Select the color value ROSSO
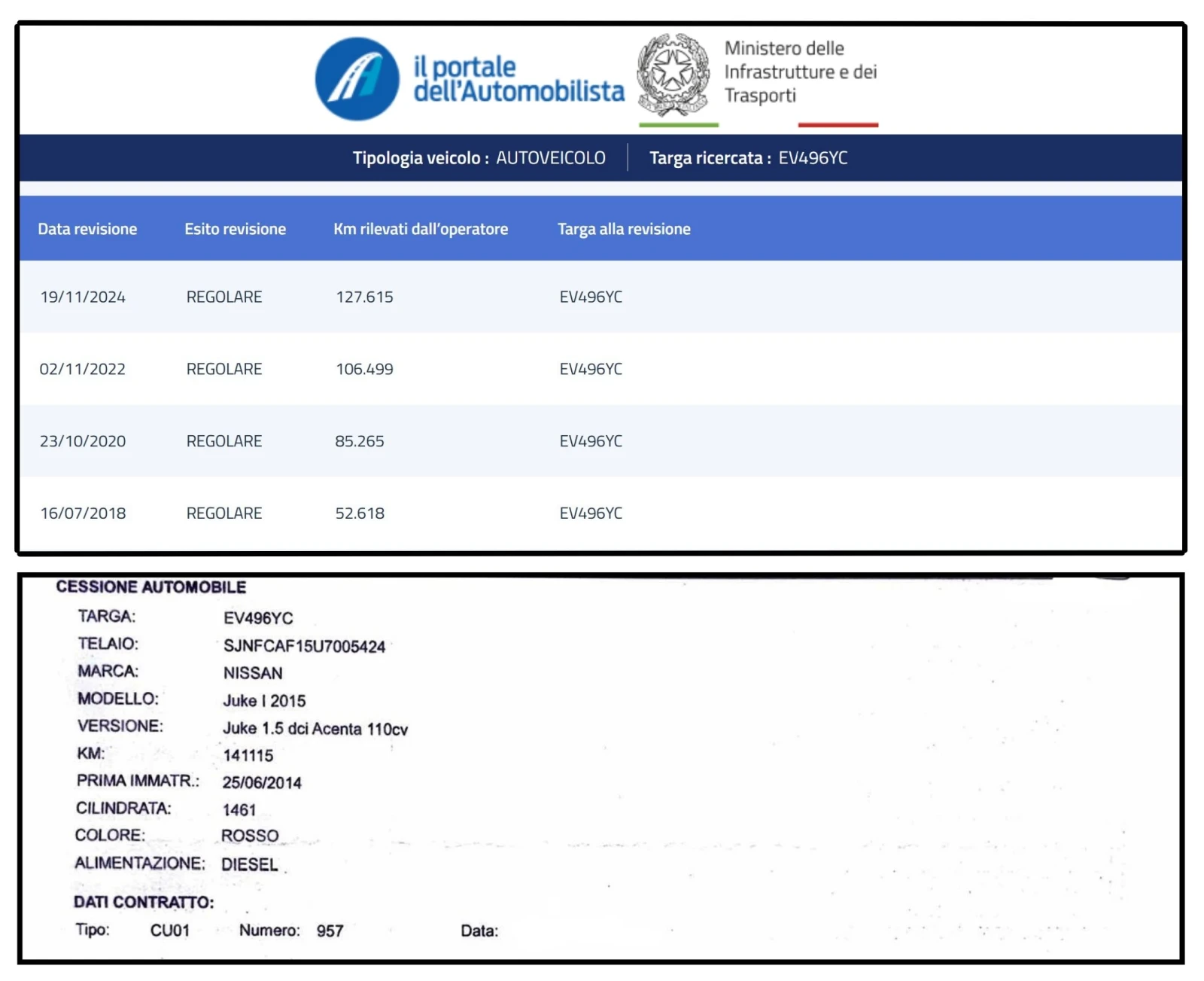This screenshot has width=1204, height=981. 250,836
